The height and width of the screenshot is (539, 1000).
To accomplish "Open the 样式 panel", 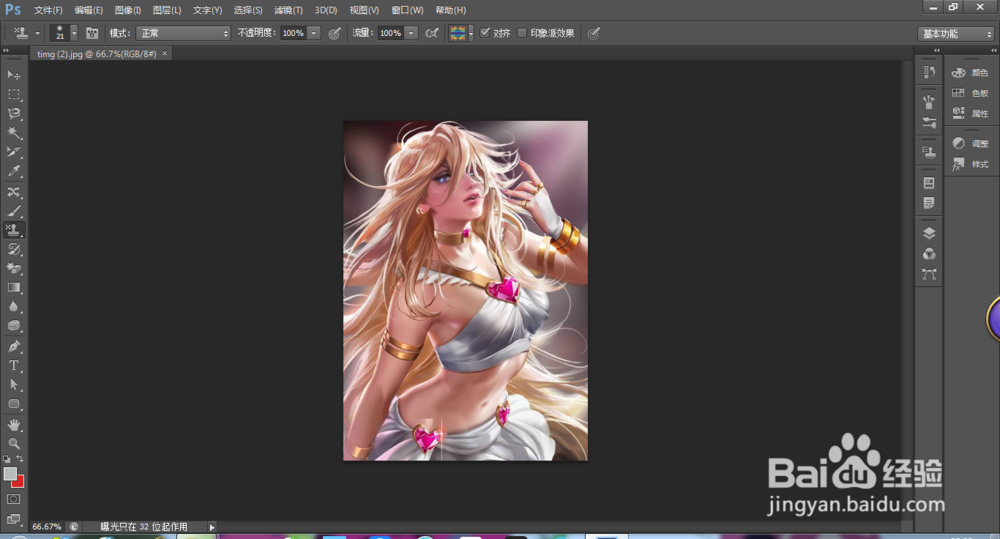I will [x=970, y=165].
